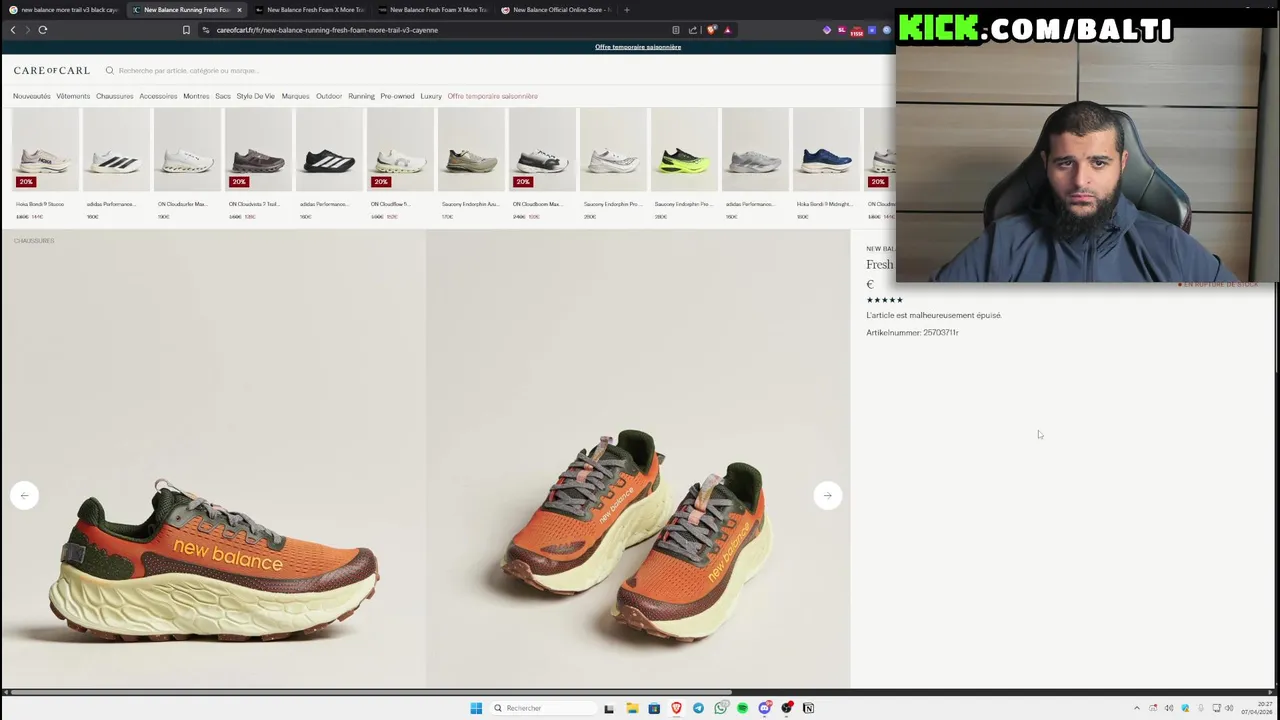Open the Nouveautés menu
The image size is (1280, 720).
click(x=31, y=96)
